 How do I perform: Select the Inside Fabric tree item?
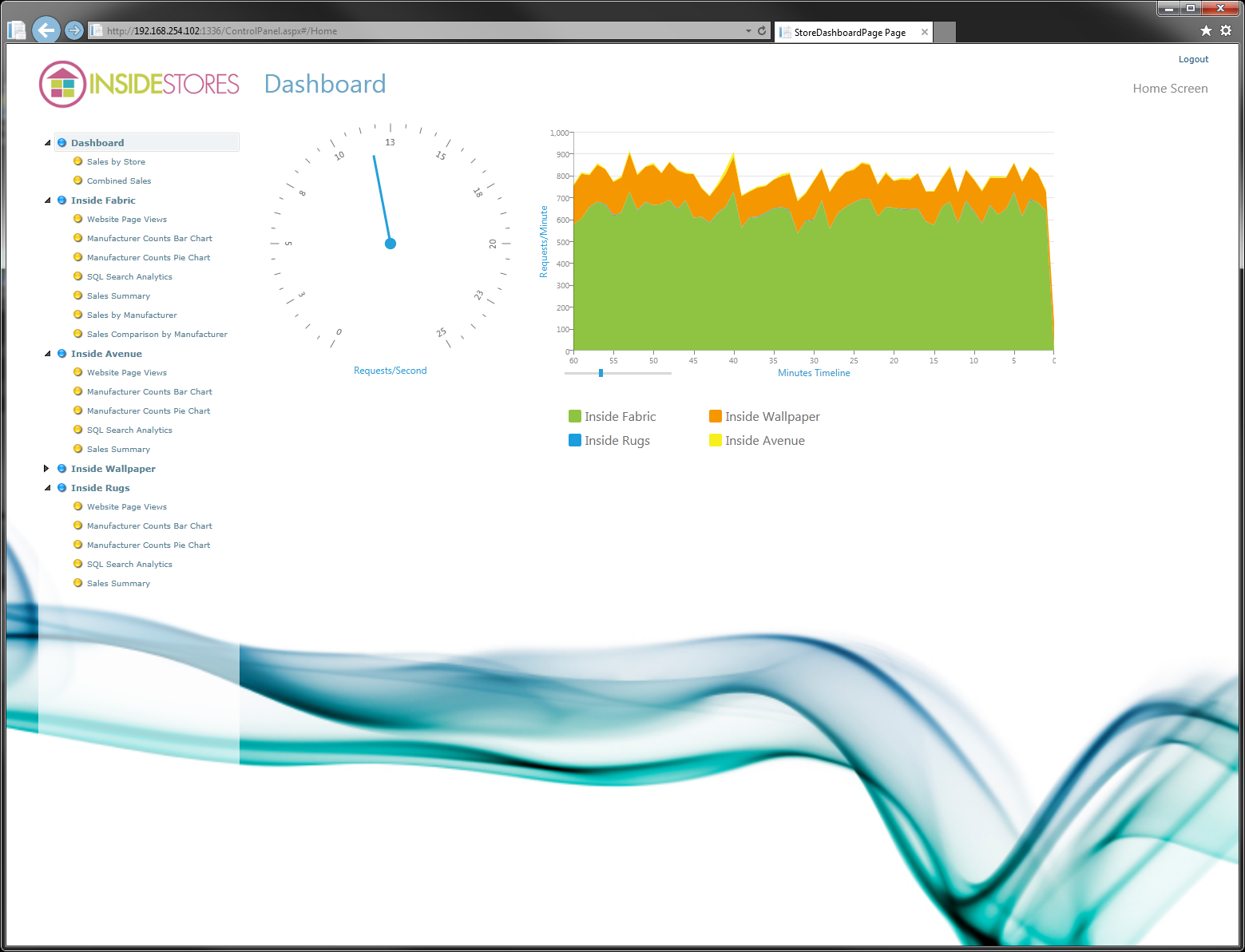pos(103,200)
